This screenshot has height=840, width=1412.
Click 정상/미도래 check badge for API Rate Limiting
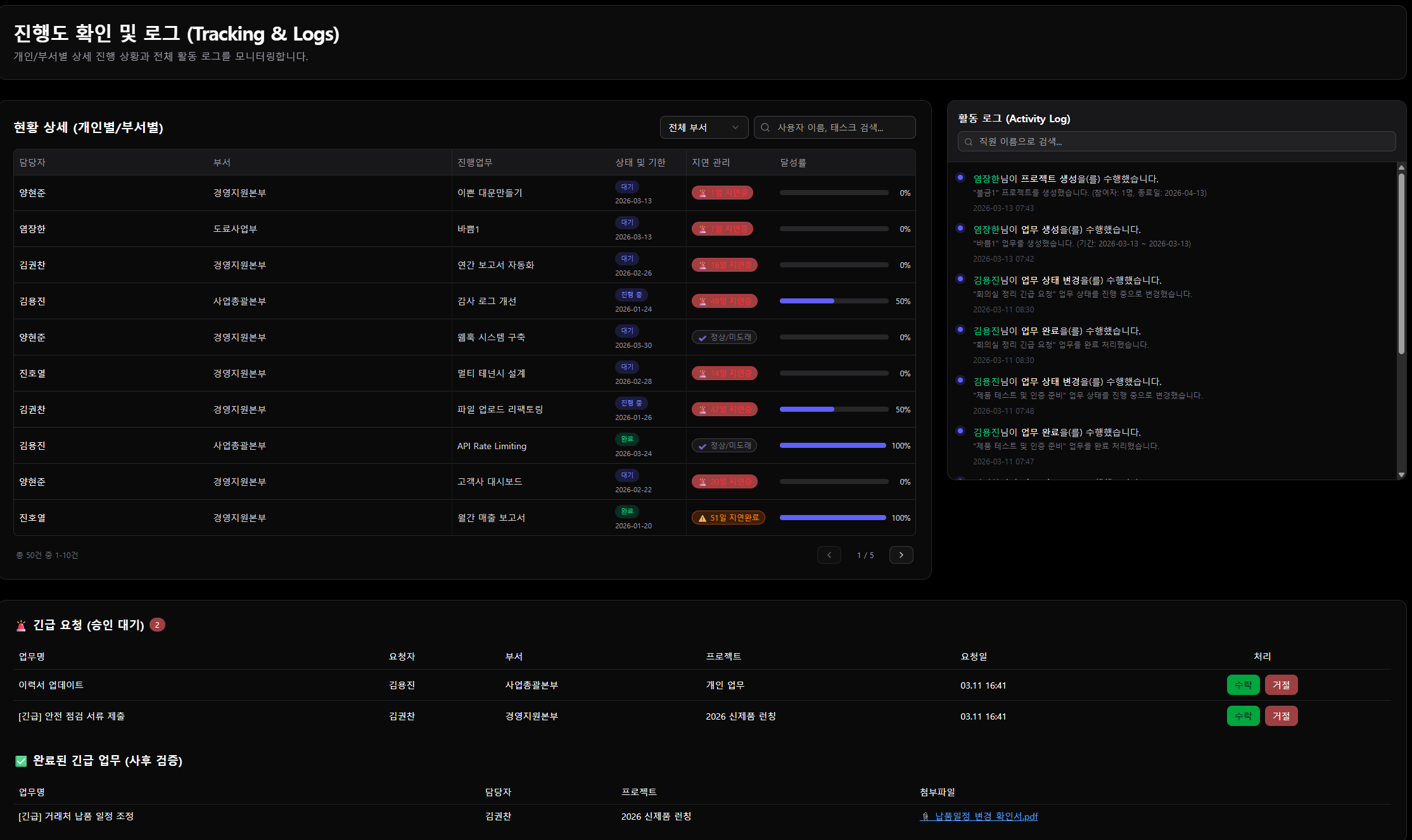(724, 445)
